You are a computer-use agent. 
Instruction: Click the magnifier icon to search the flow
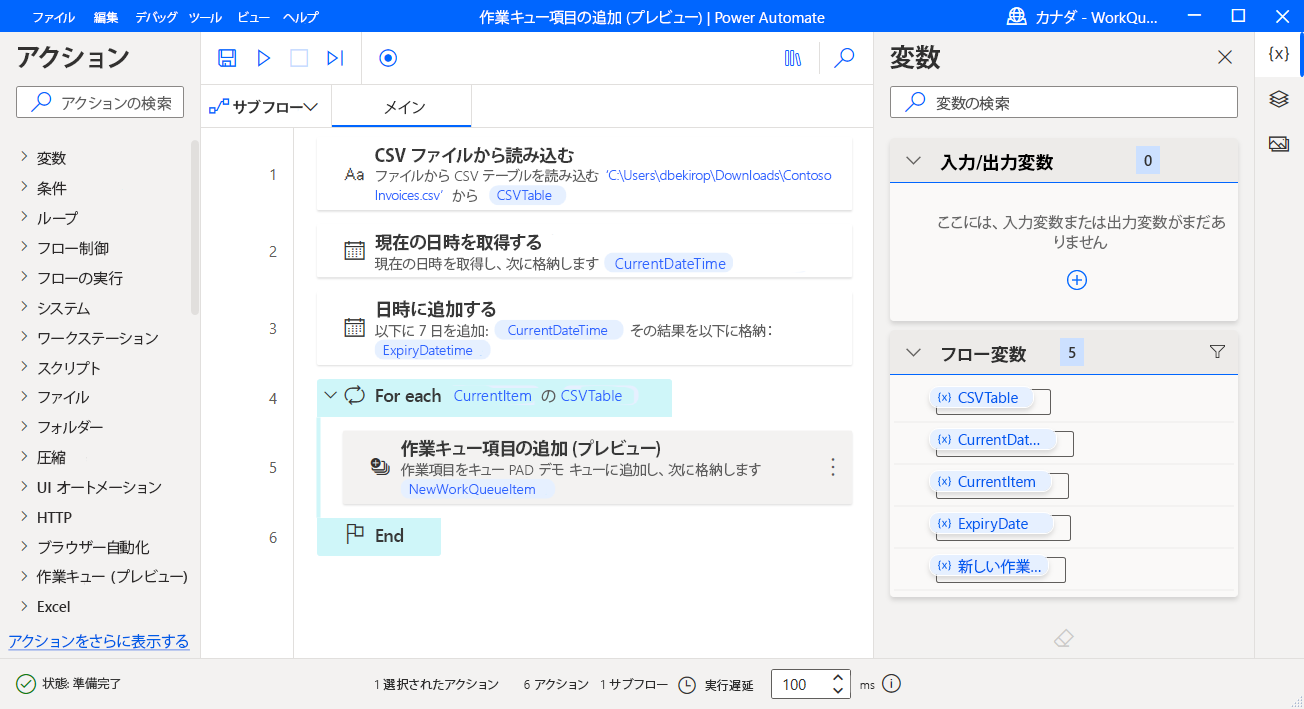click(x=845, y=58)
